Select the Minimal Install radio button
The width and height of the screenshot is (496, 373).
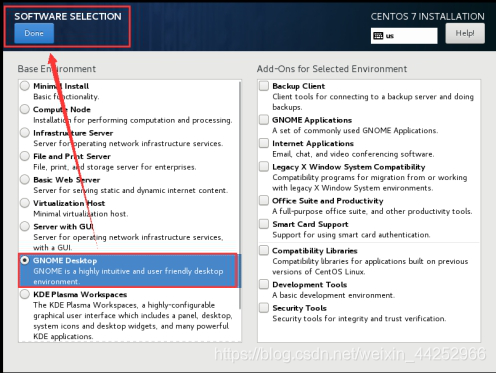tap(25, 86)
